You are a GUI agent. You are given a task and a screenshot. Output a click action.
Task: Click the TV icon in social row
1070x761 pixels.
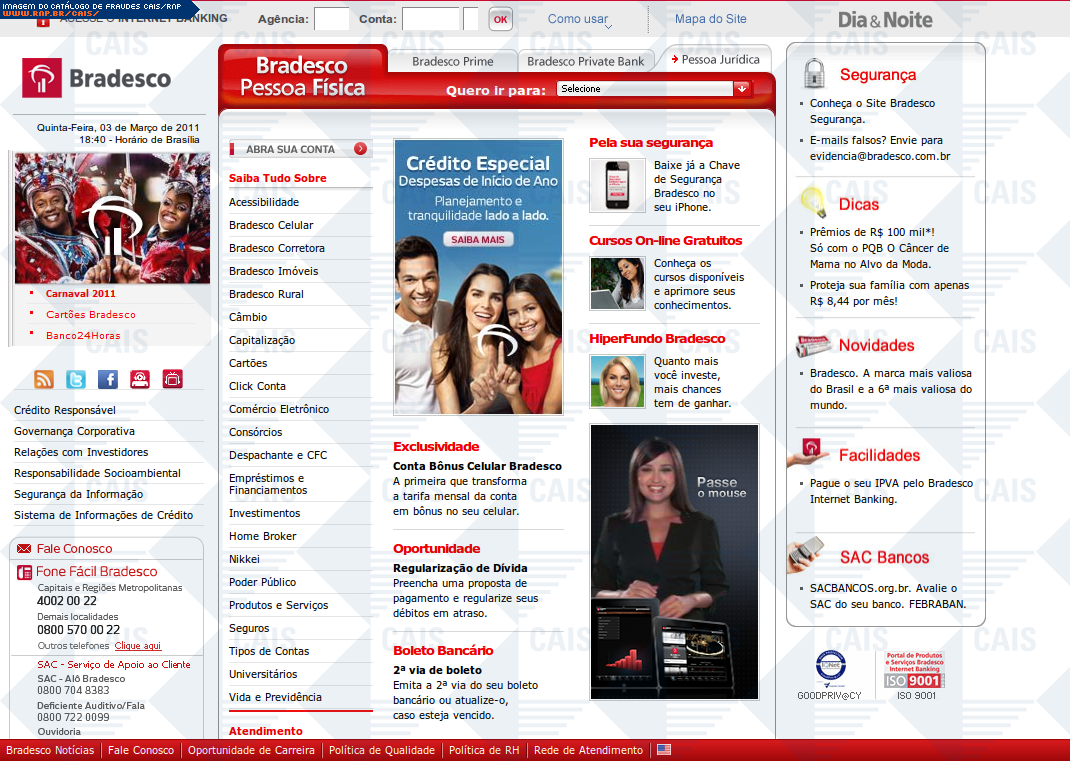point(173,379)
